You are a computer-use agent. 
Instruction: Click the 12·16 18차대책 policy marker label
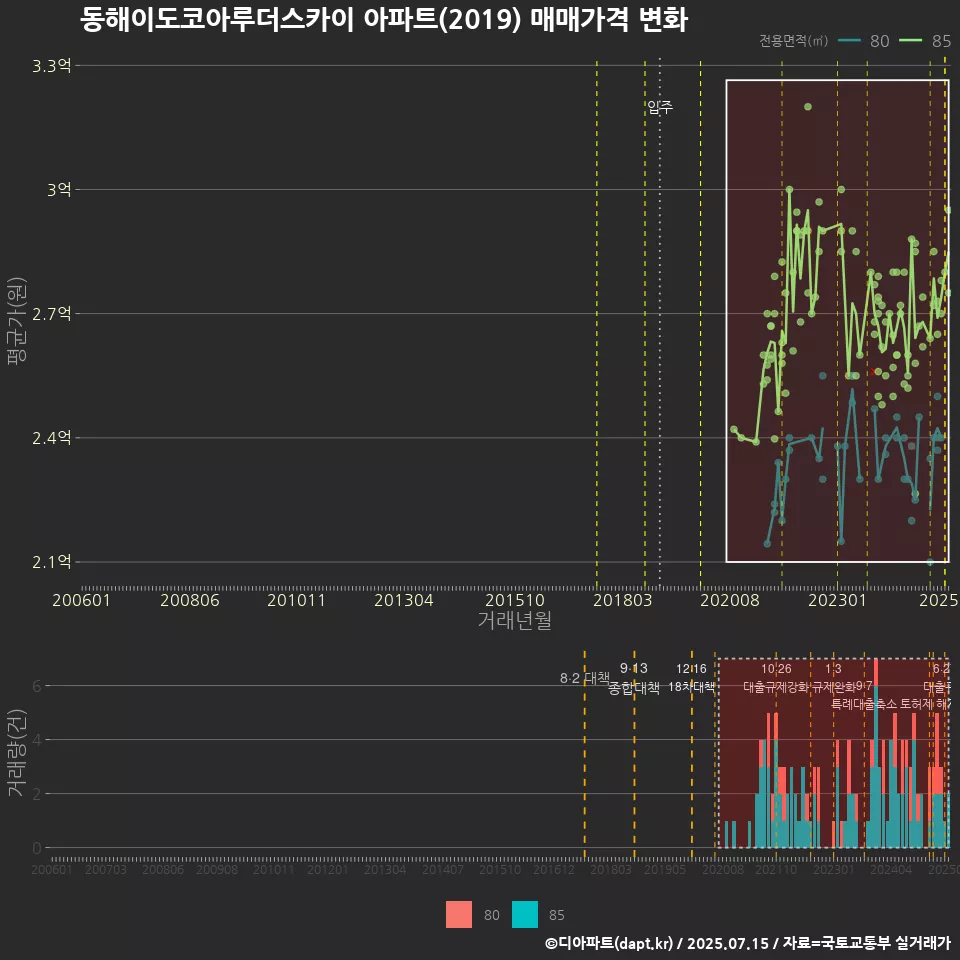tap(691, 678)
